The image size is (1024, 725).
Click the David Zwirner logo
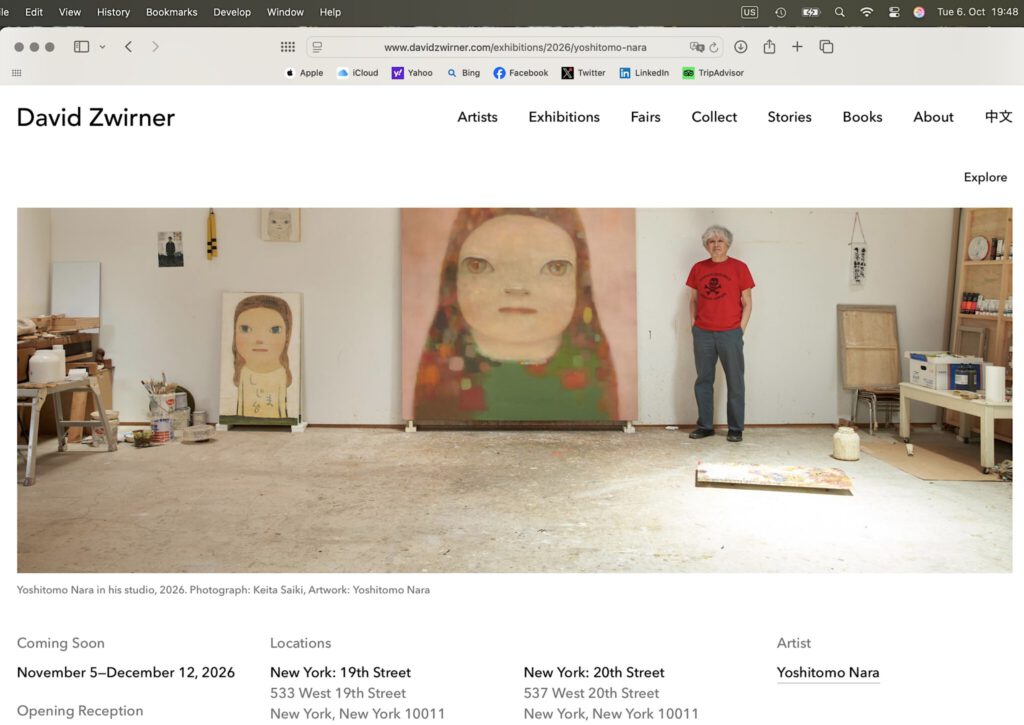pyautogui.click(x=96, y=118)
